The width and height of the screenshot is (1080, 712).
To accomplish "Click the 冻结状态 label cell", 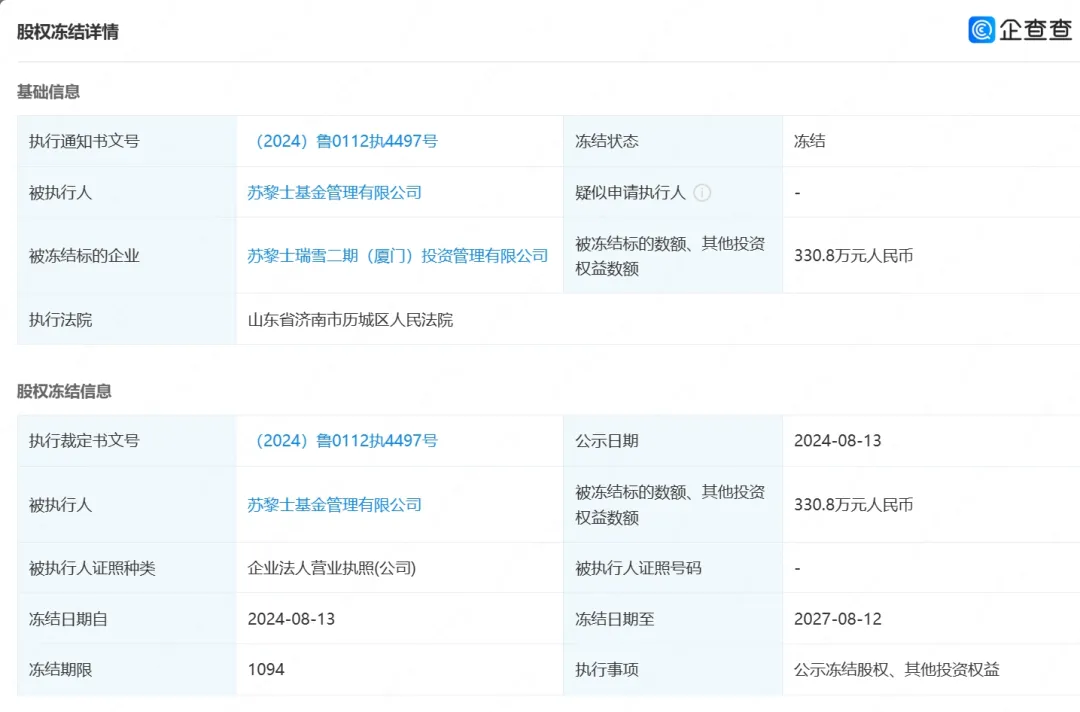I will click(x=673, y=141).
